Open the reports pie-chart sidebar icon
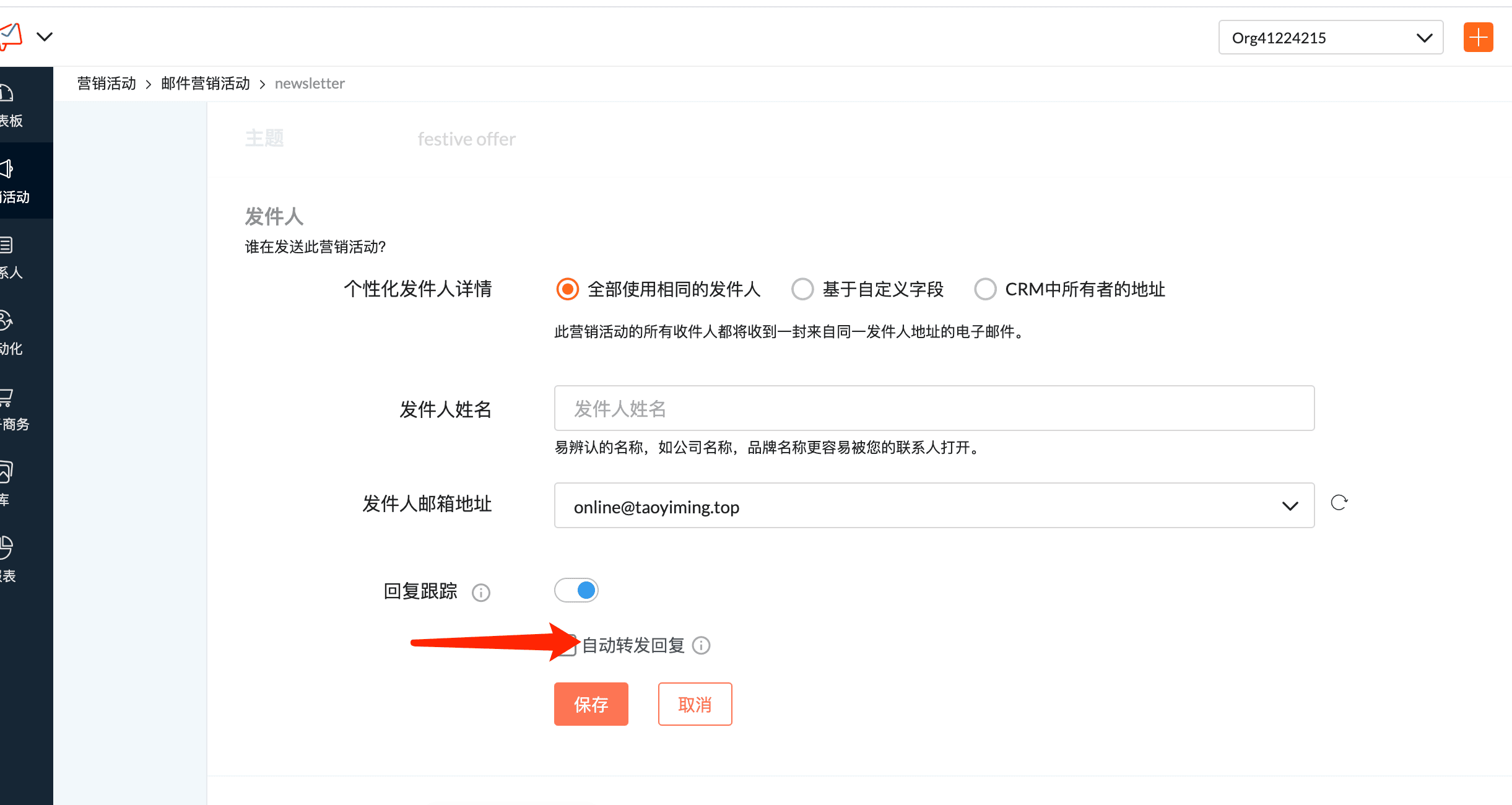The image size is (1512, 805). (x=6, y=547)
